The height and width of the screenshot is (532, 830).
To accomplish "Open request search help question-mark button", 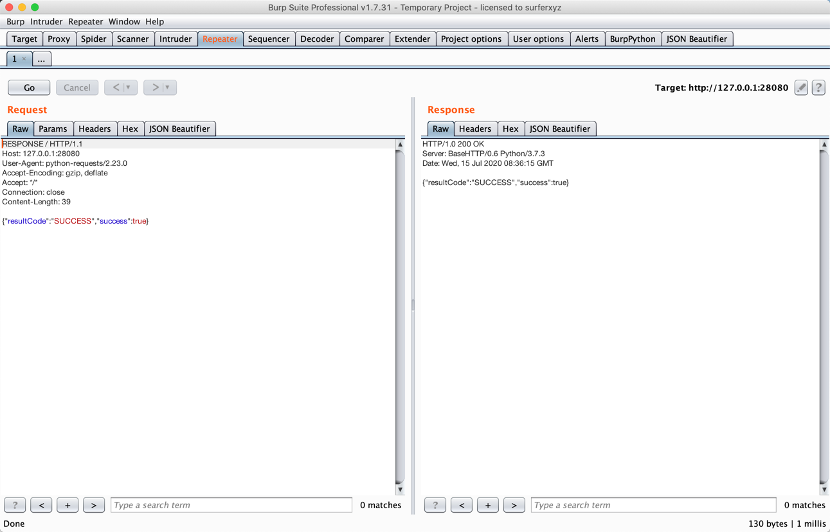I will pos(15,505).
